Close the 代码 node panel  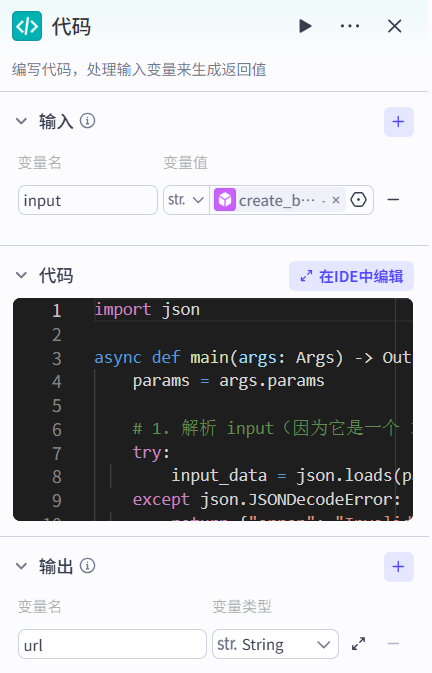click(394, 26)
